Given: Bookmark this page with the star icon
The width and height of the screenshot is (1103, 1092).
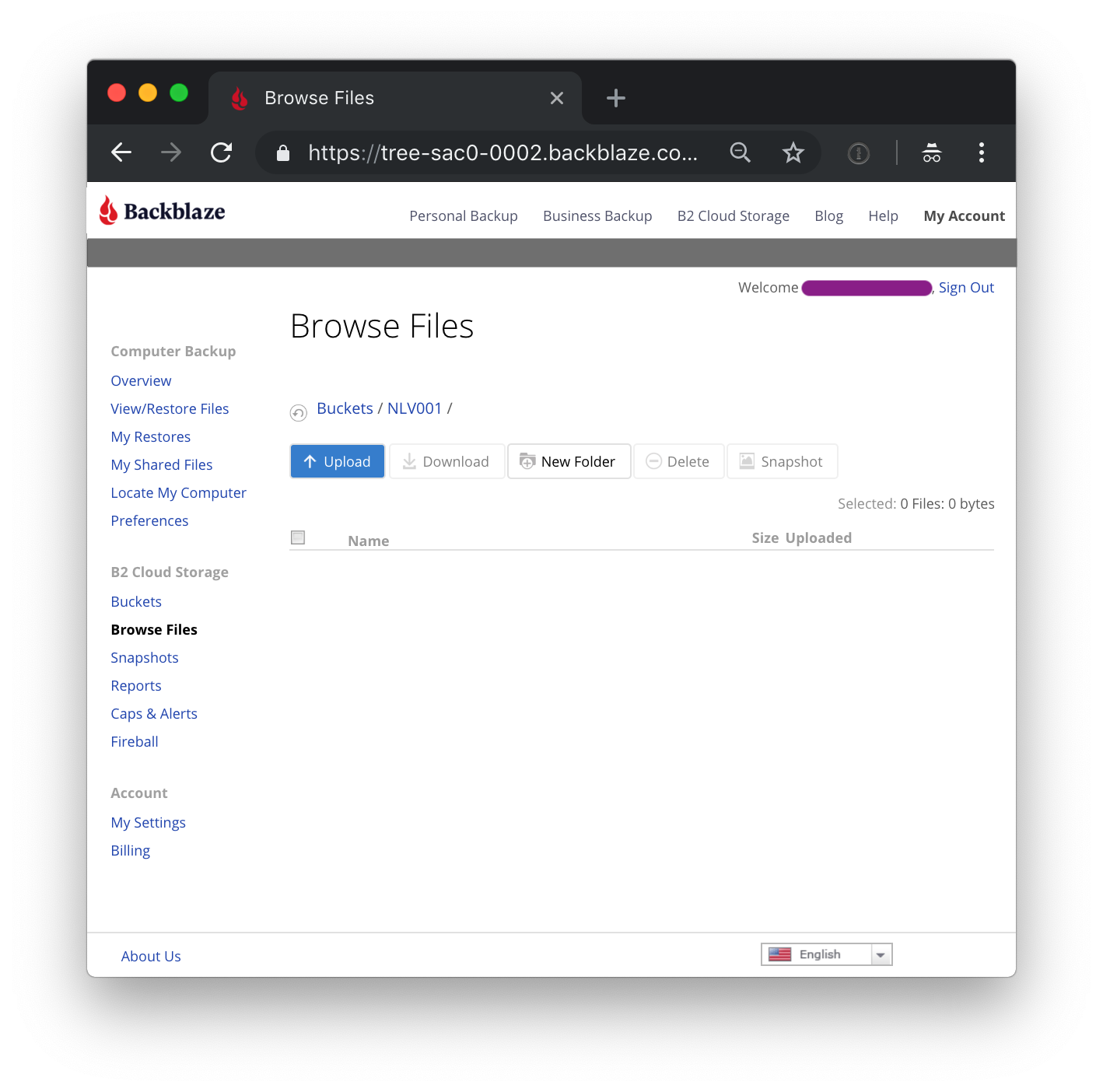Looking at the screenshot, I should 793,152.
